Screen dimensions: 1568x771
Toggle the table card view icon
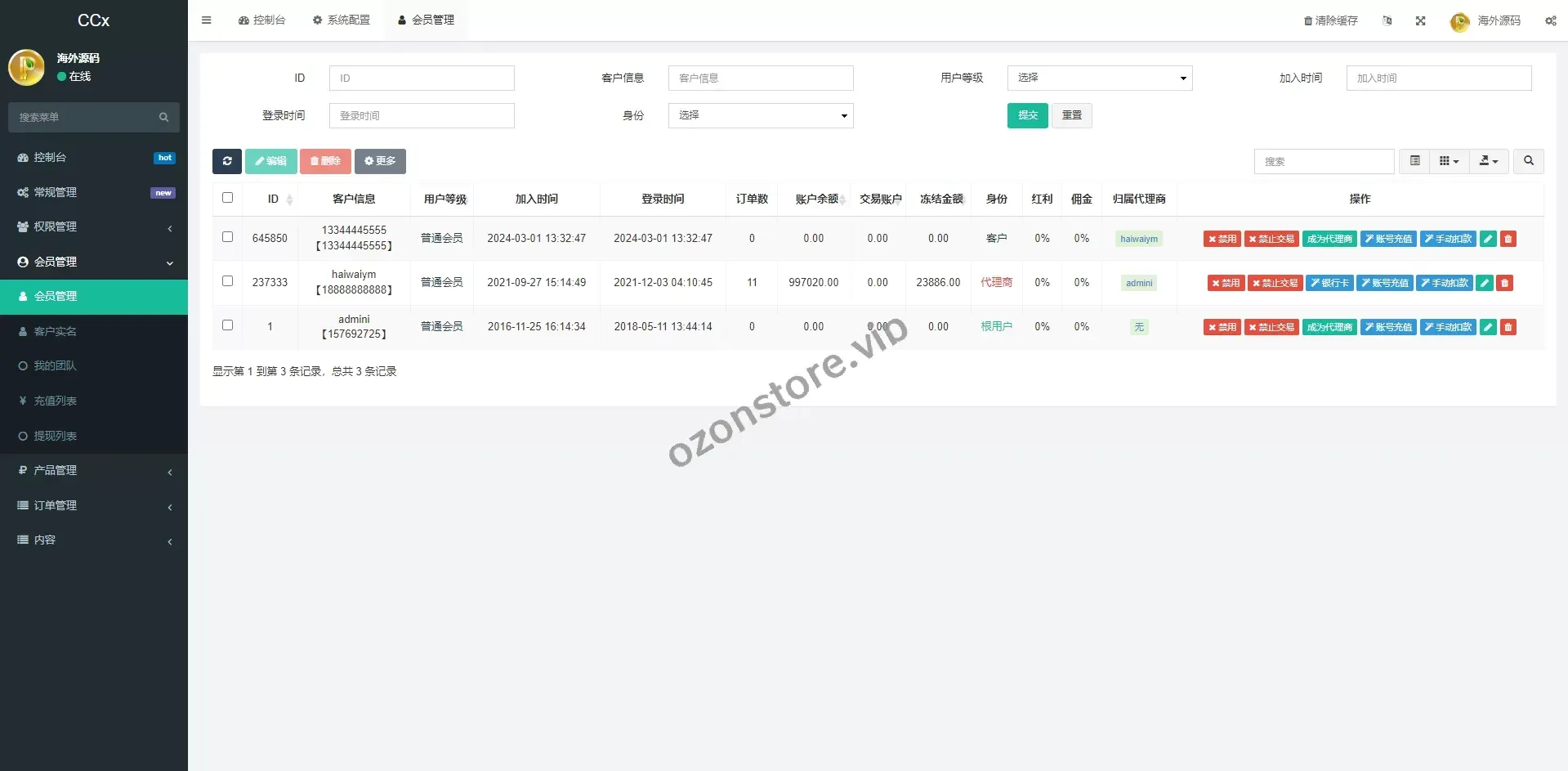pos(1414,161)
